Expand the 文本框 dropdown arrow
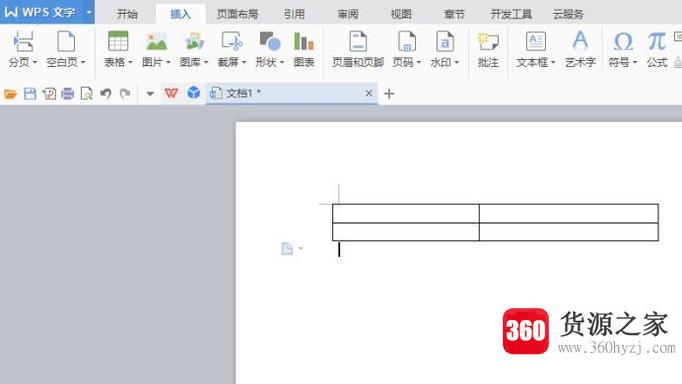 pyautogui.click(x=553, y=63)
